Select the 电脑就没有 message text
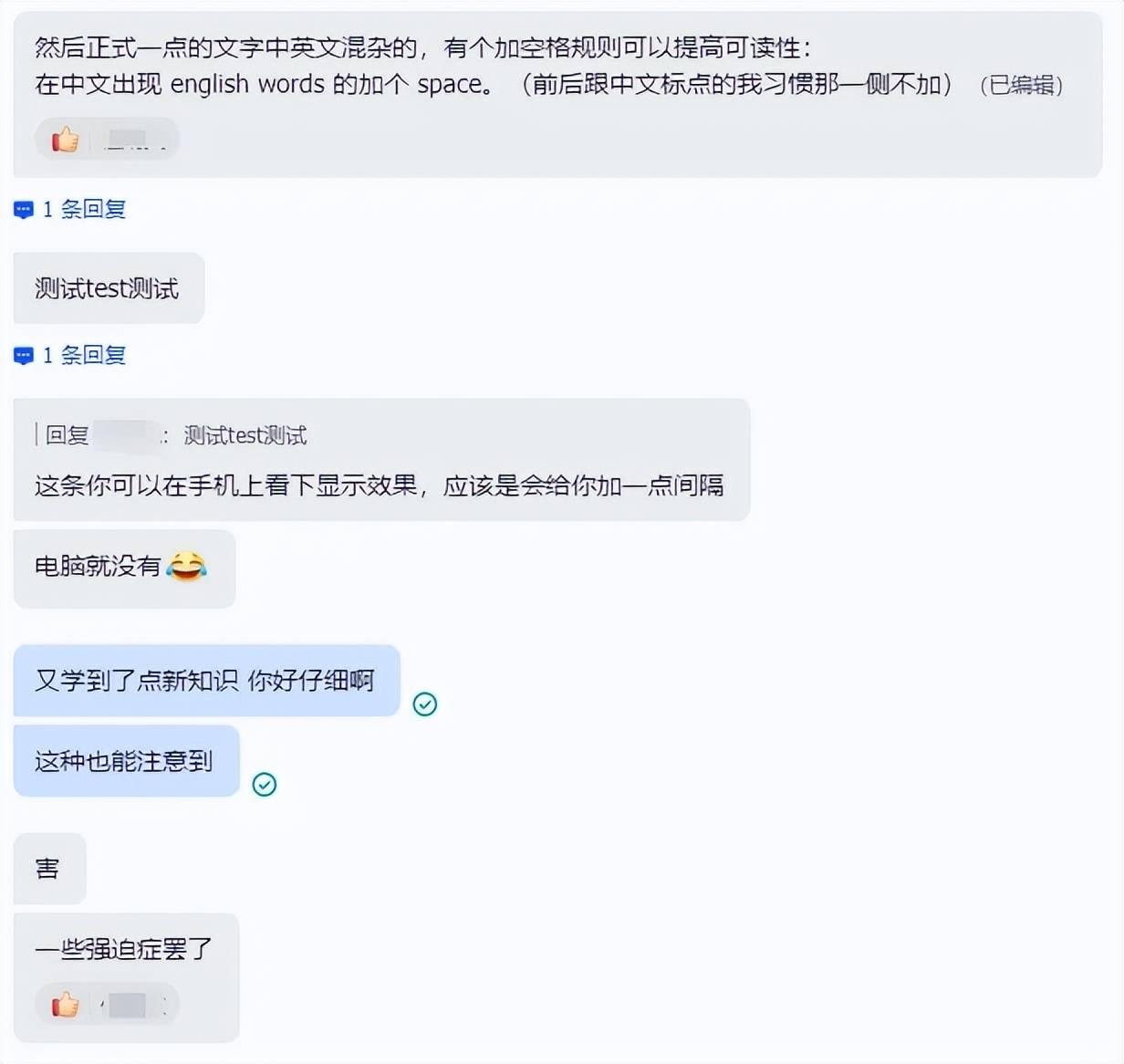Viewport: 1124px width, 1064px height. 98,567
